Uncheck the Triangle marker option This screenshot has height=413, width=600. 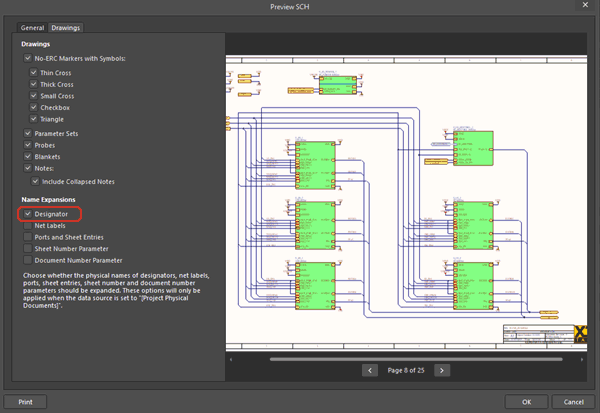(x=34, y=119)
